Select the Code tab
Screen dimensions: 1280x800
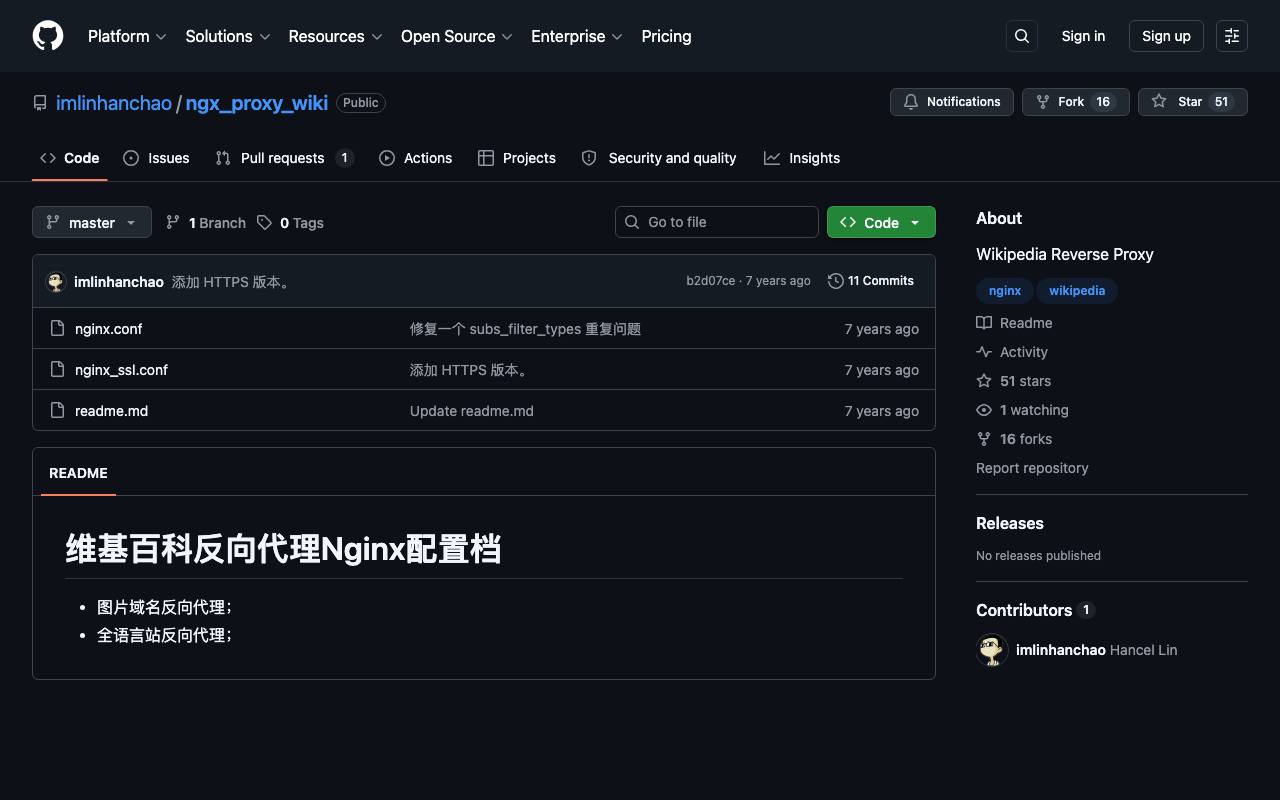pyautogui.click(x=70, y=158)
